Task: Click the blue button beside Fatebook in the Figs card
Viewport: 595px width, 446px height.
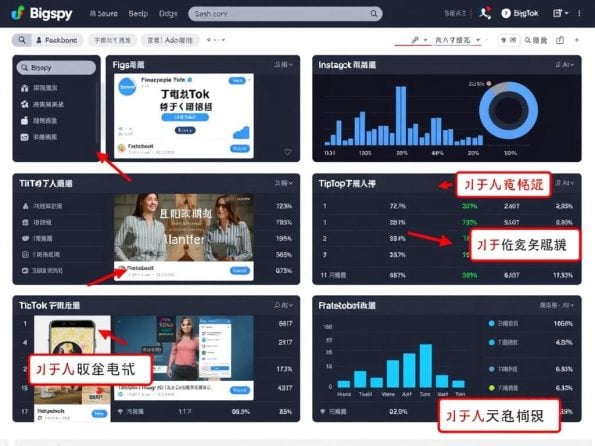Action: point(240,148)
